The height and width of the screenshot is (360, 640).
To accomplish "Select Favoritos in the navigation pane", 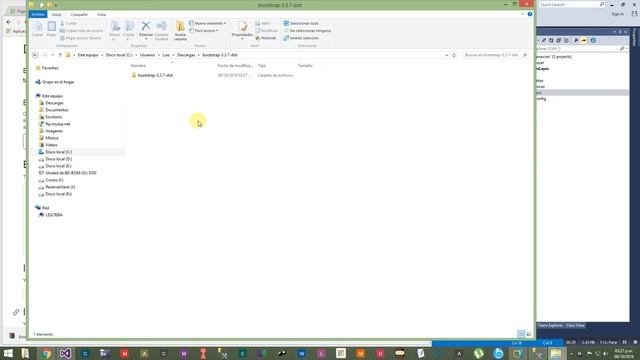I will click(50, 68).
